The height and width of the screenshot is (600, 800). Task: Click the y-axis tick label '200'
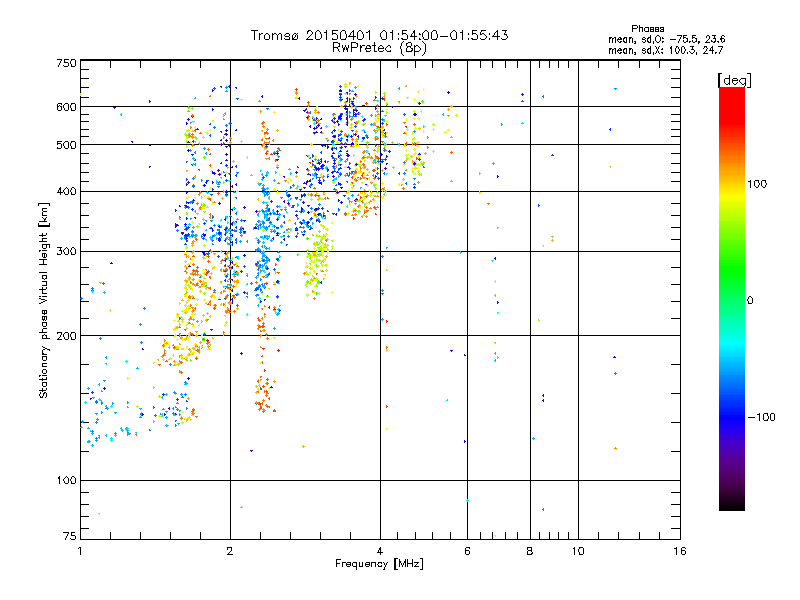click(66, 336)
